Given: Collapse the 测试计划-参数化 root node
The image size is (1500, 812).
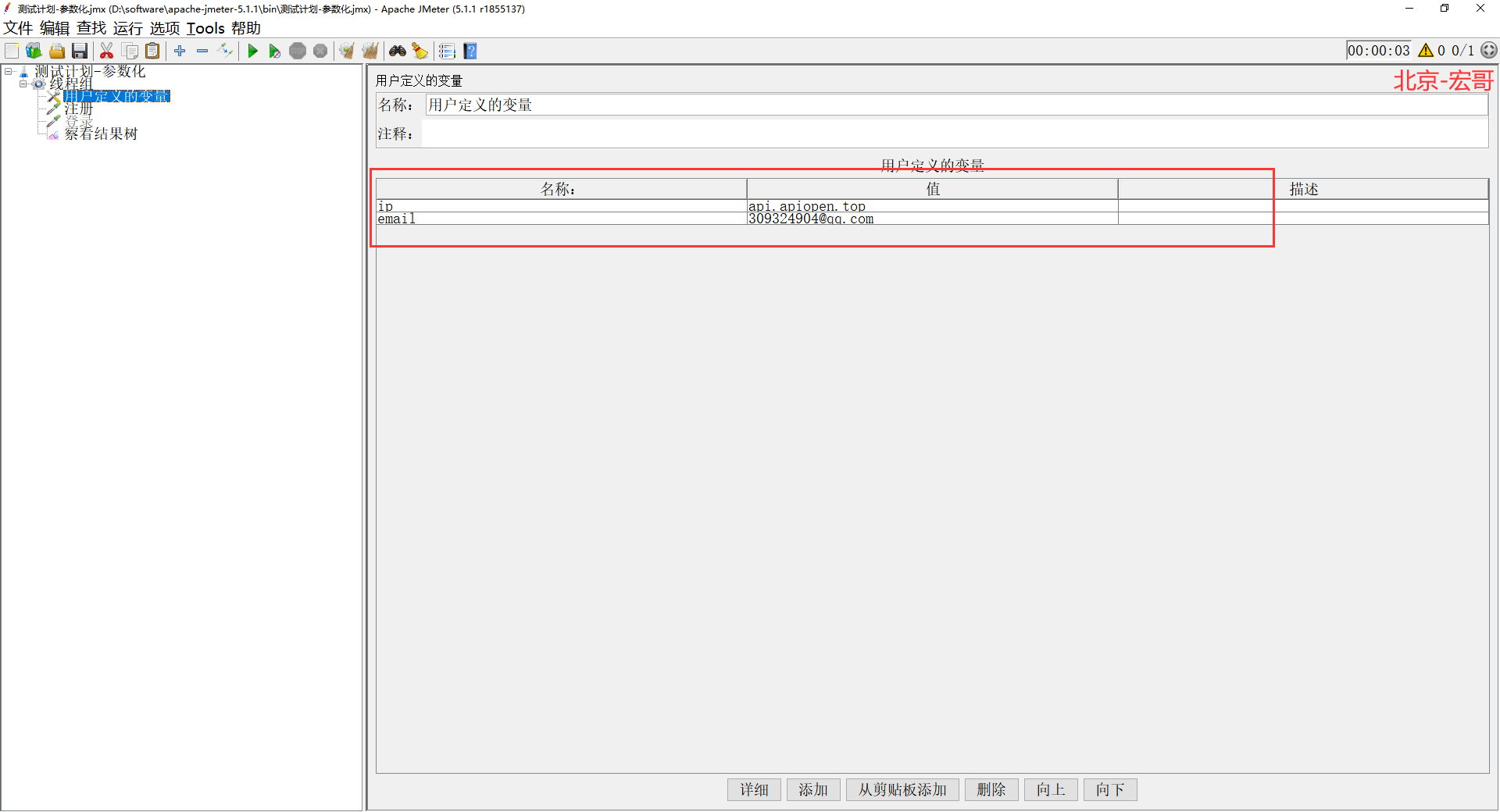Looking at the screenshot, I should point(9,71).
